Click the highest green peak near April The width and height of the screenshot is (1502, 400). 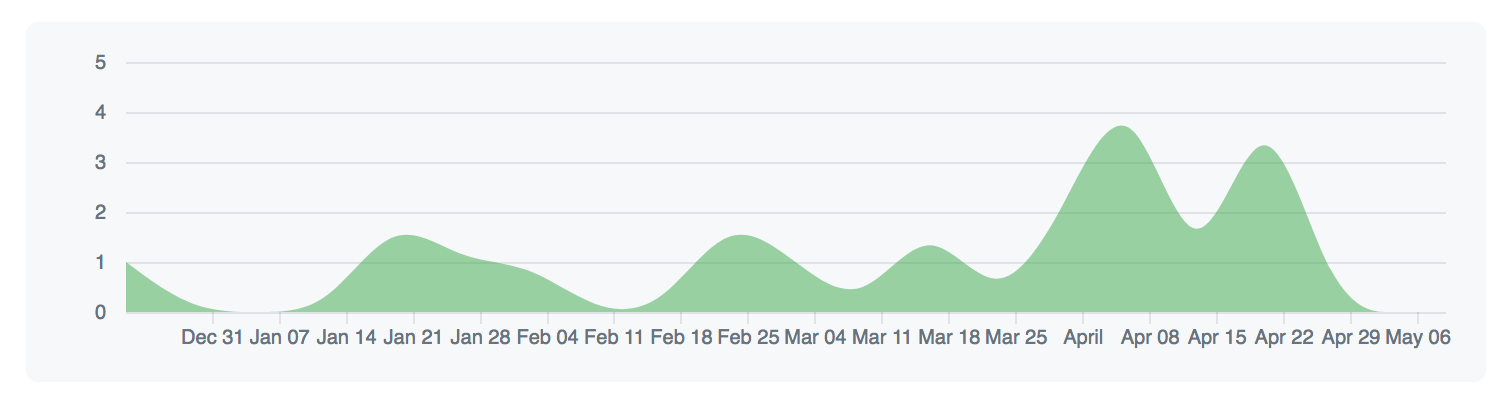(1122, 127)
